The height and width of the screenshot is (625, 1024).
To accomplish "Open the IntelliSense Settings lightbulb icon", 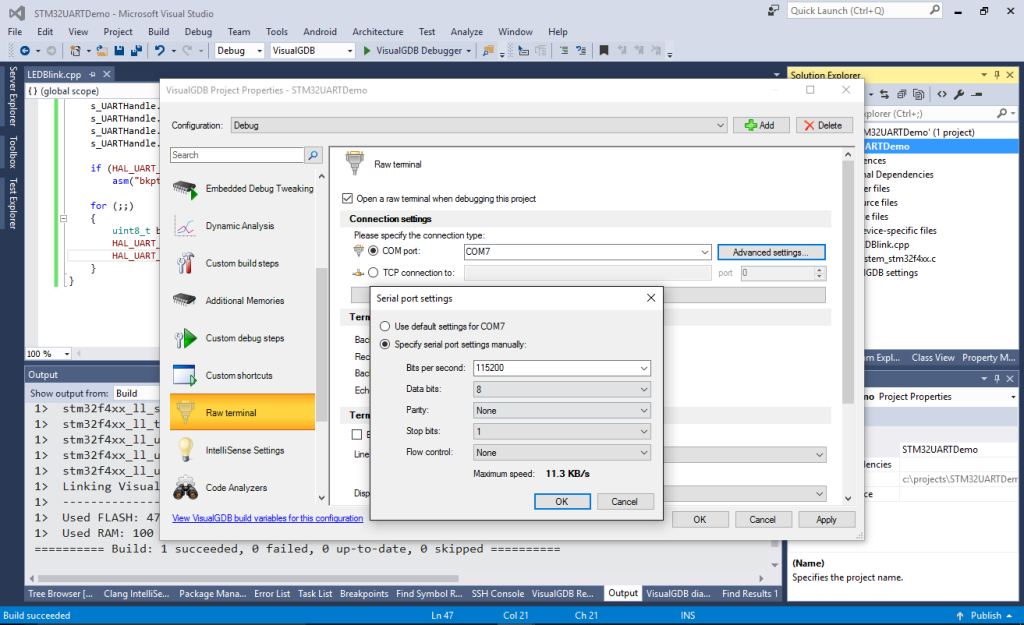I will coord(185,450).
